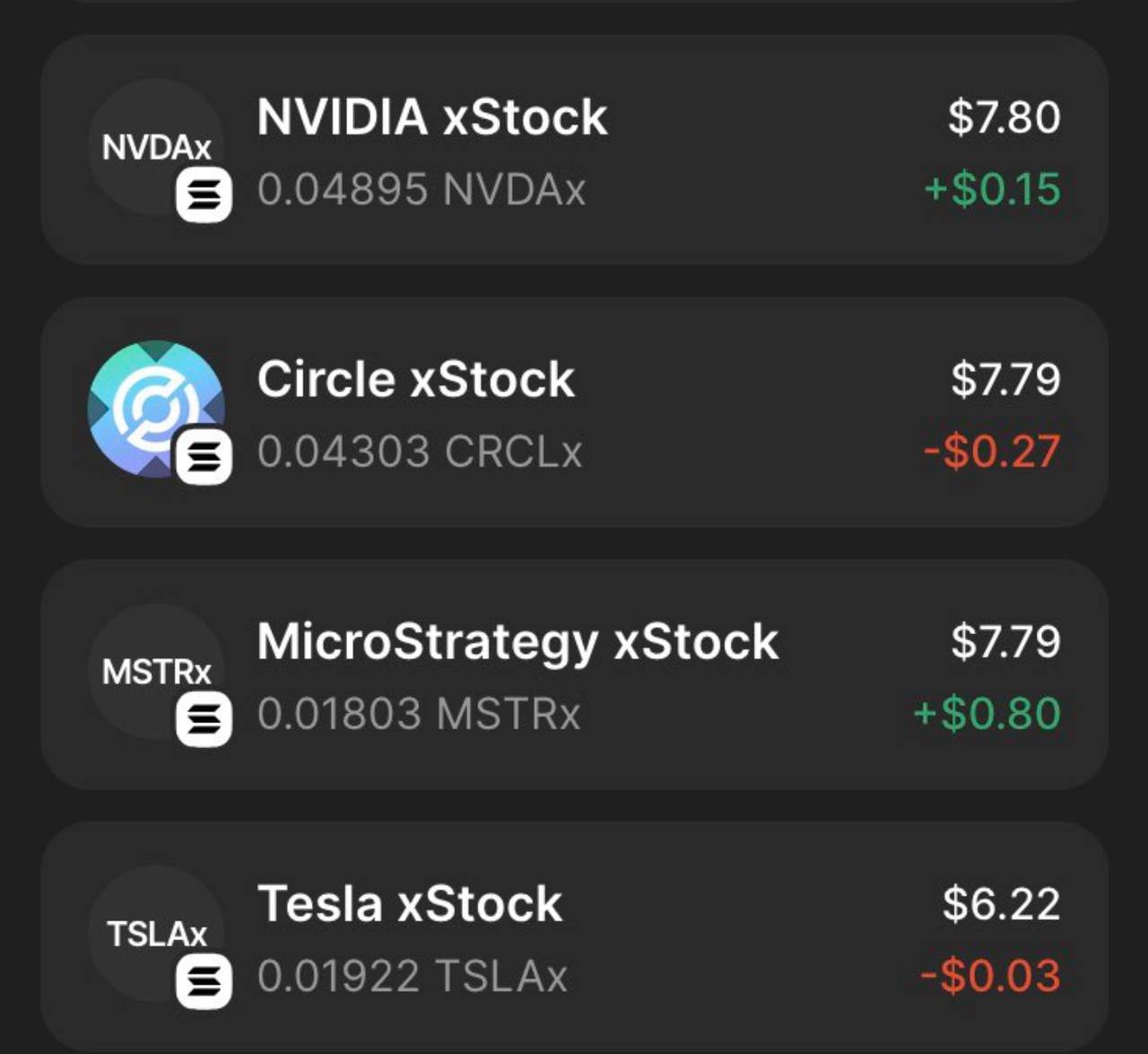Open the MicroStrategy xStock holding
The width and height of the screenshot is (1148, 1054).
(x=574, y=675)
